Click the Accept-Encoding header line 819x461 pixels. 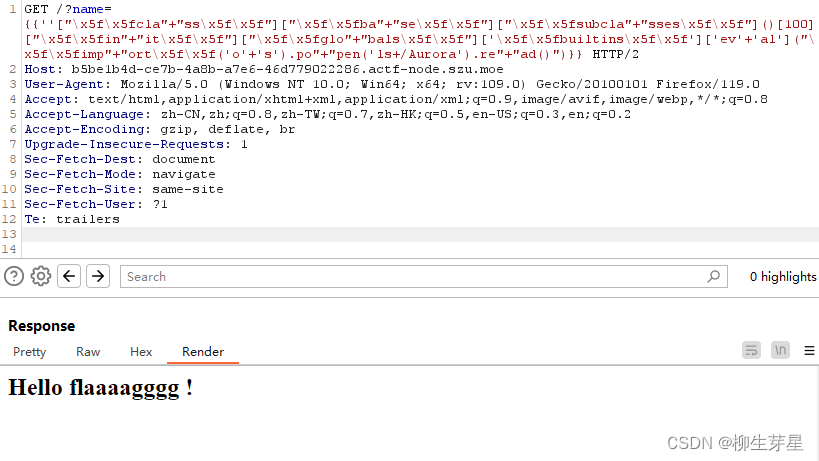point(160,129)
